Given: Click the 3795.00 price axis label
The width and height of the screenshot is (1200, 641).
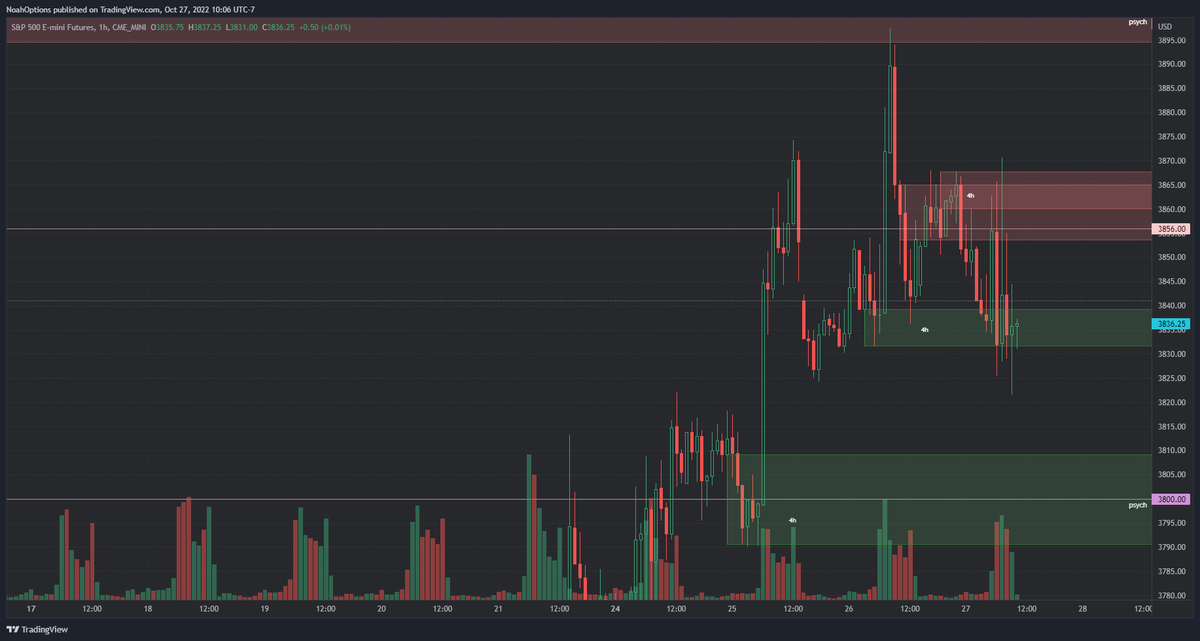Looking at the screenshot, I should pyautogui.click(x=1171, y=523).
